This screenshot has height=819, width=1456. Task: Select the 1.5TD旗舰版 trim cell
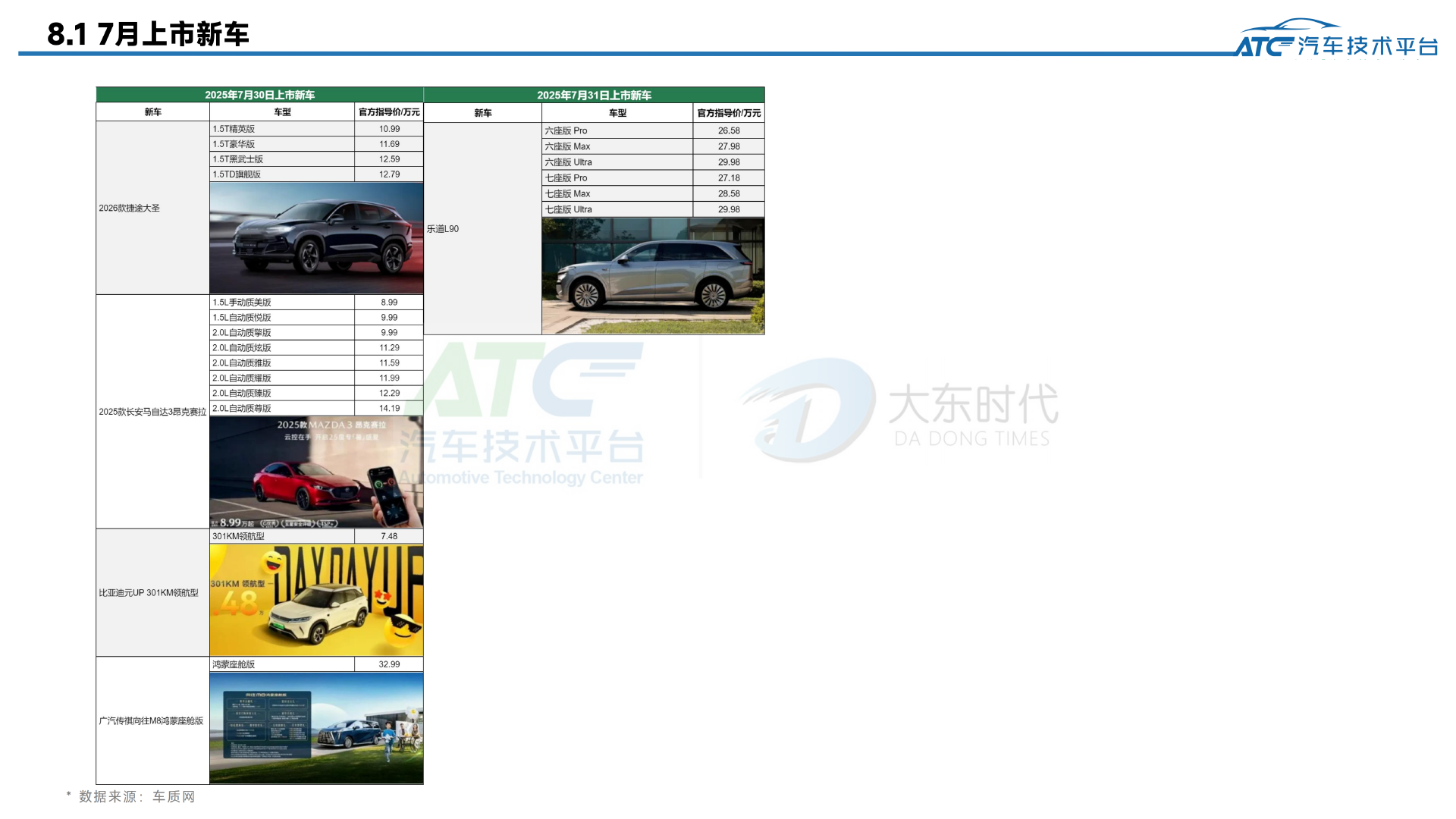[282, 174]
